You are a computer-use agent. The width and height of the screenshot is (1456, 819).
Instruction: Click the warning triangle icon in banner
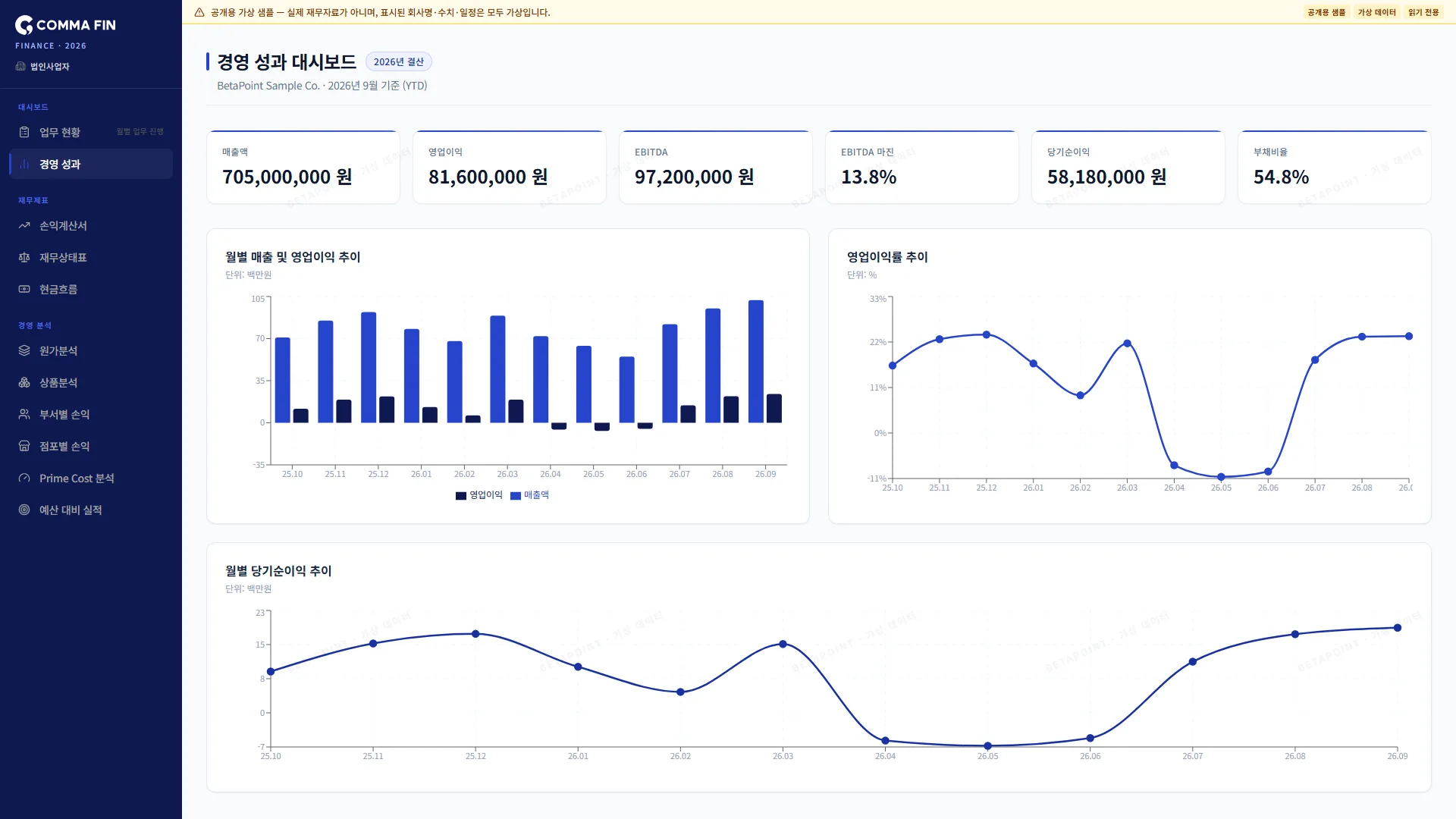(199, 12)
